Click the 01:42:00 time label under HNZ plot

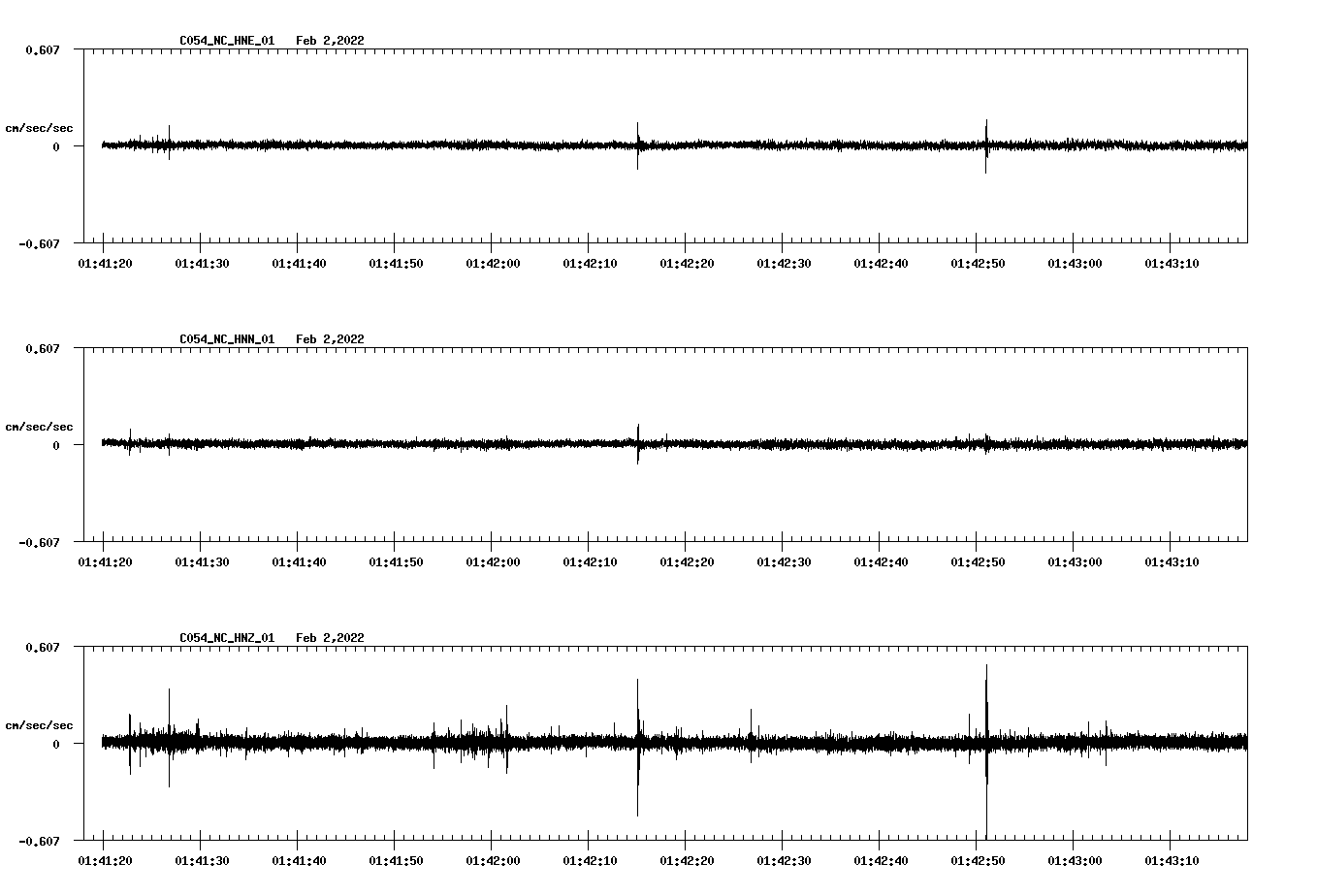point(493,861)
